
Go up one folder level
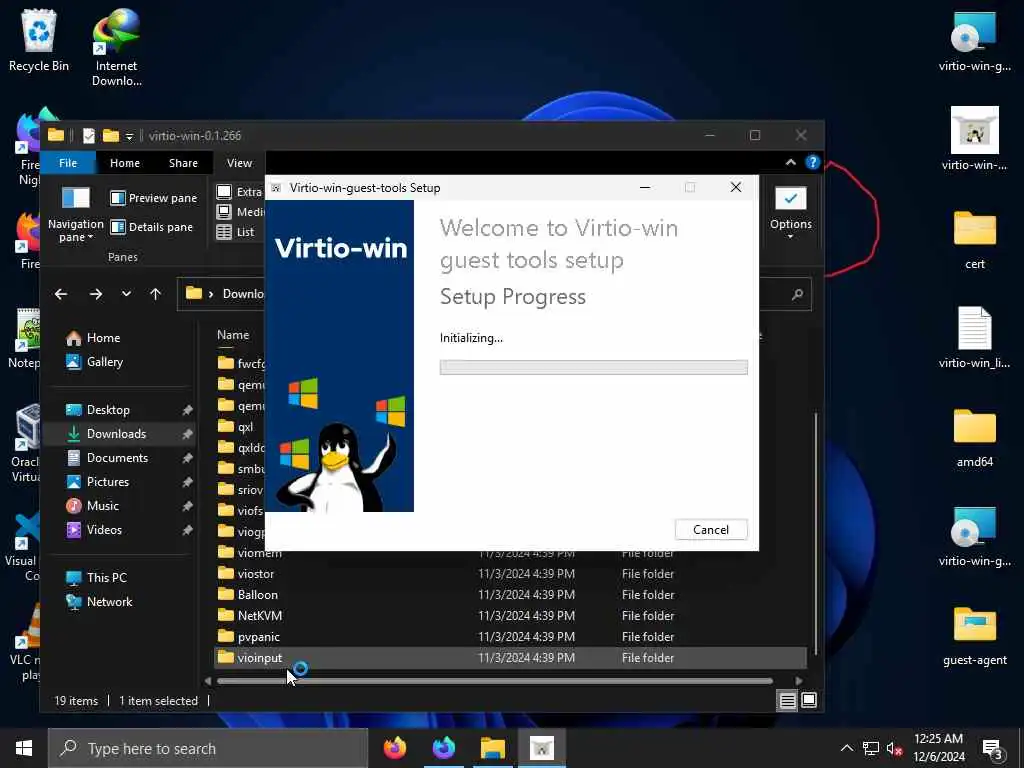pyautogui.click(x=155, y=294)
